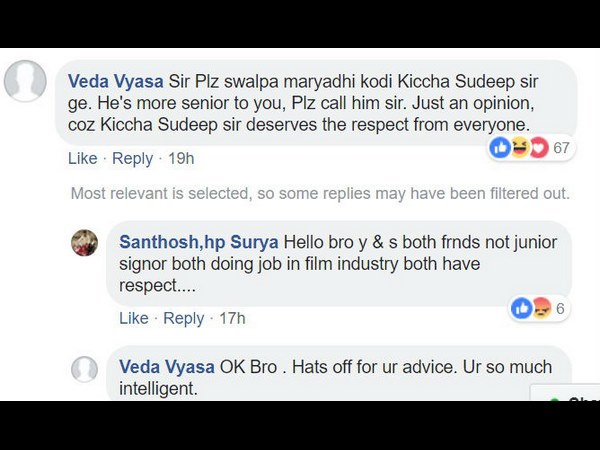
Task: Open Veda Vyasa's avatar on the top comment
Action: [x=25, y=81]
